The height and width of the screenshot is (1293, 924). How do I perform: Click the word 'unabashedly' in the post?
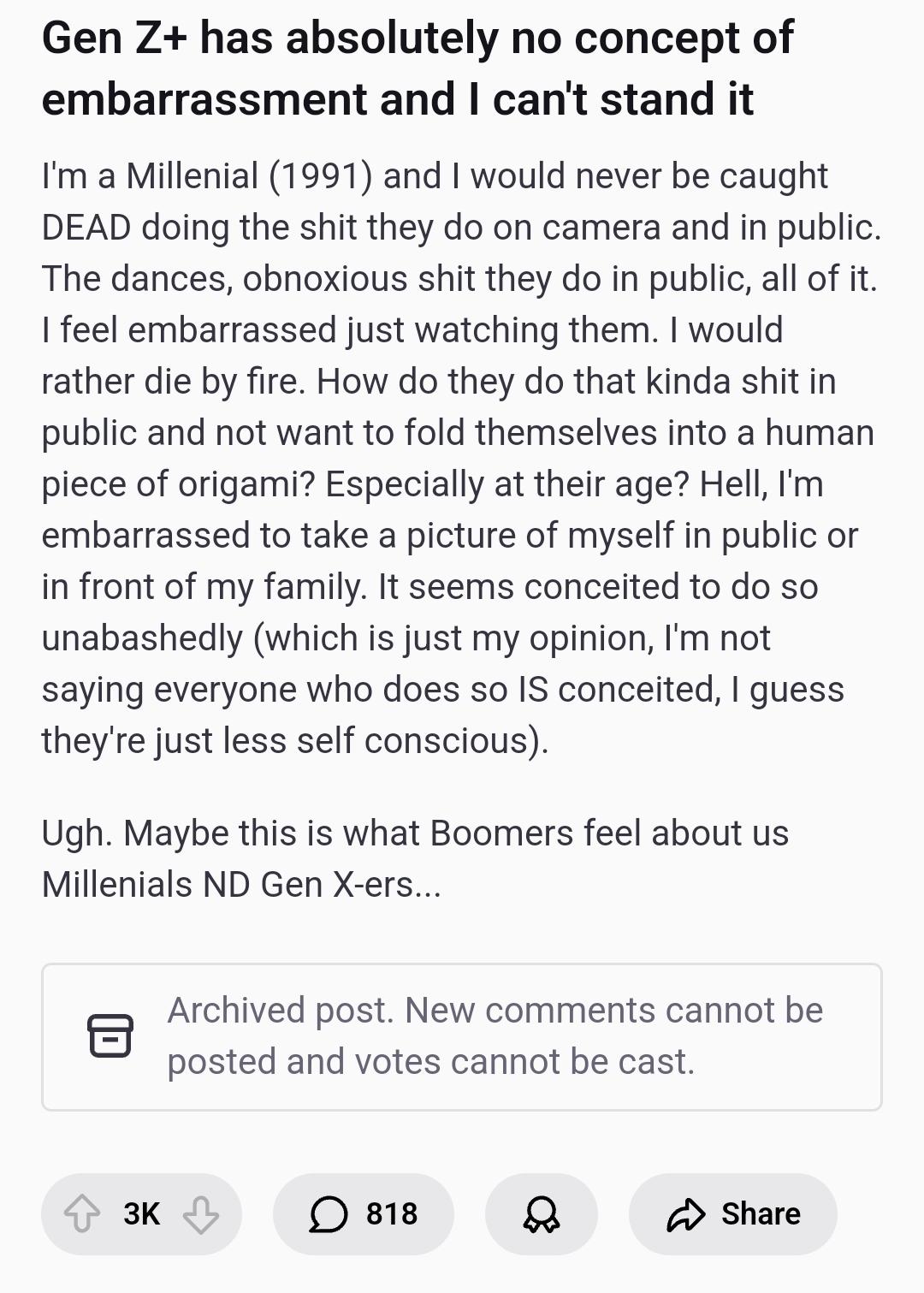pyautogui.click(x=142, y=638)
